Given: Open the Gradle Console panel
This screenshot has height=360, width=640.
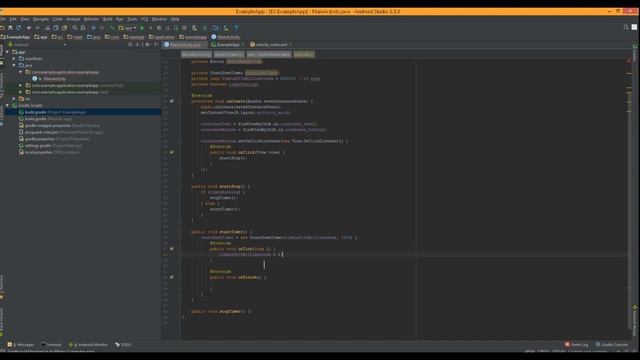Looking at the screenshot, I should click(x=611, y=344).
